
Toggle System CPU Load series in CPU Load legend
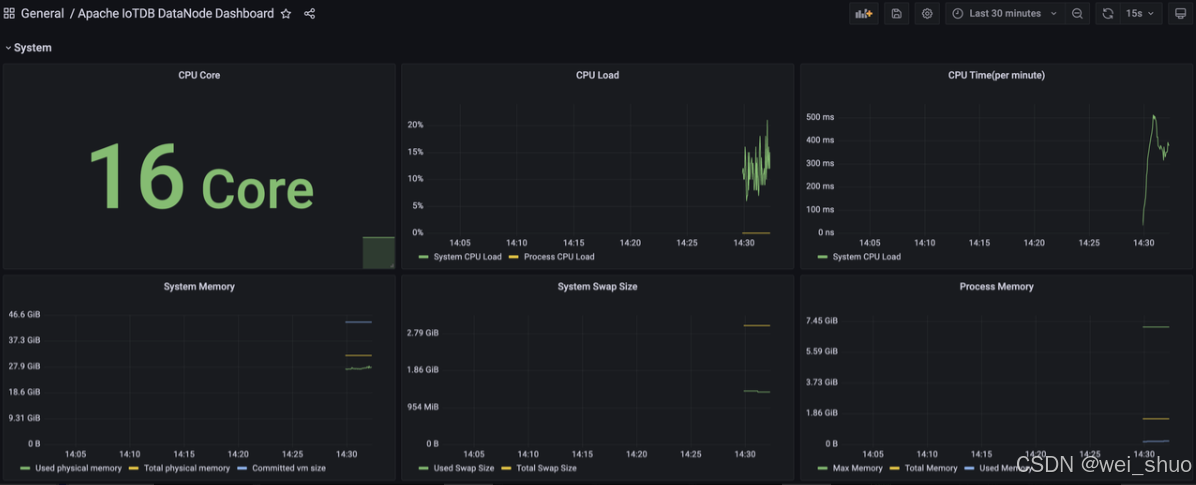pyautogui.click(x=467, y=257)
